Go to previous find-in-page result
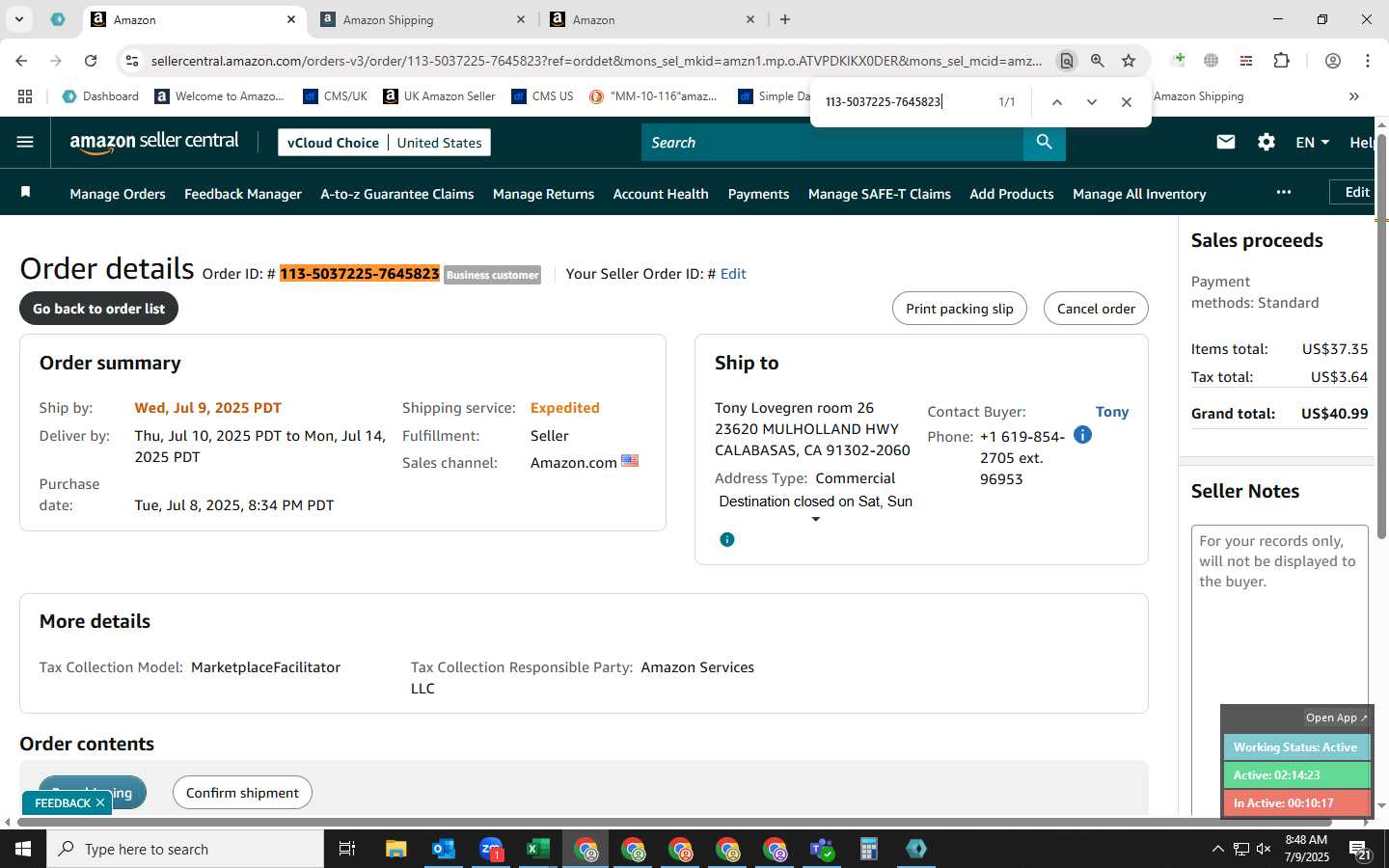 click(1056, 101)
